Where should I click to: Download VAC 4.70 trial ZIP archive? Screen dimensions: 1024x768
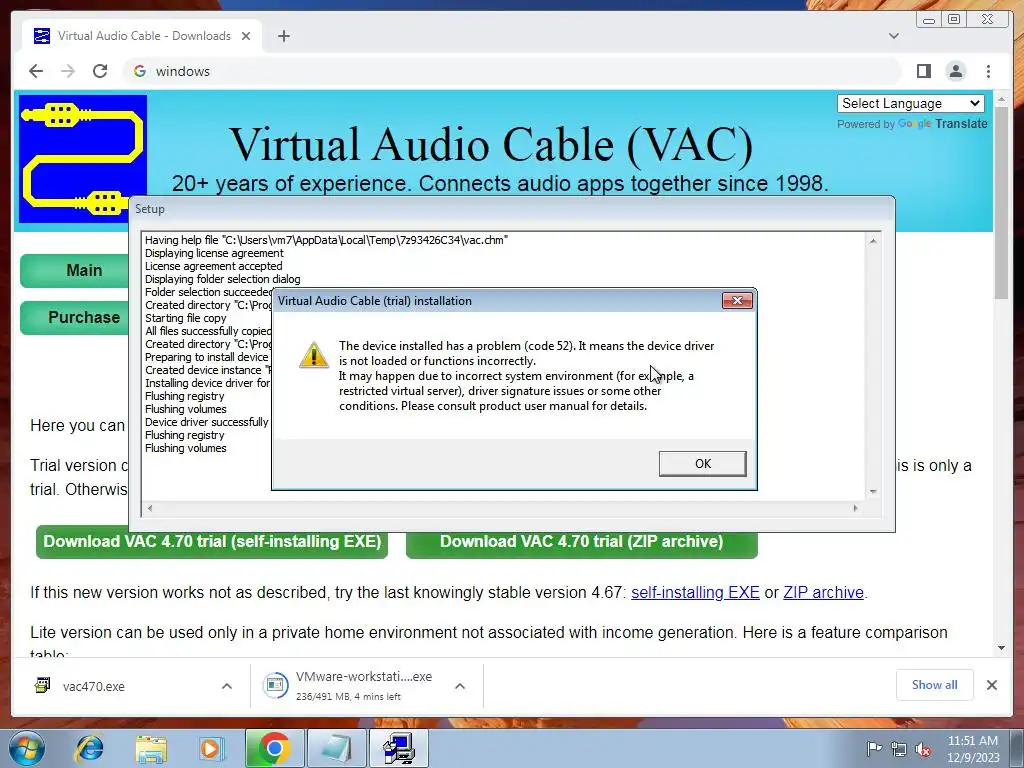pos(581,541)
